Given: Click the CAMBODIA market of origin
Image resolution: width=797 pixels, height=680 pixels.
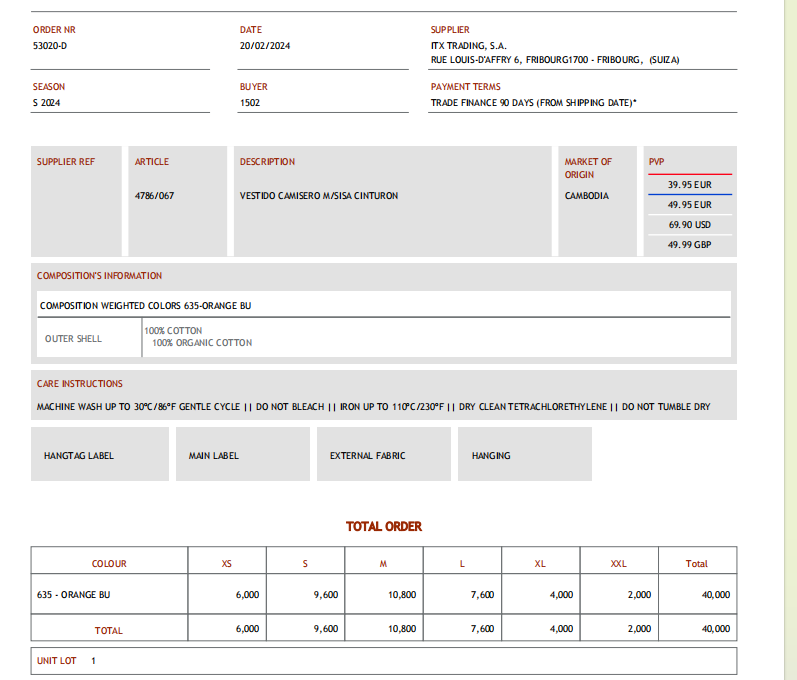Looking at the screenshot, I should 586,196.
